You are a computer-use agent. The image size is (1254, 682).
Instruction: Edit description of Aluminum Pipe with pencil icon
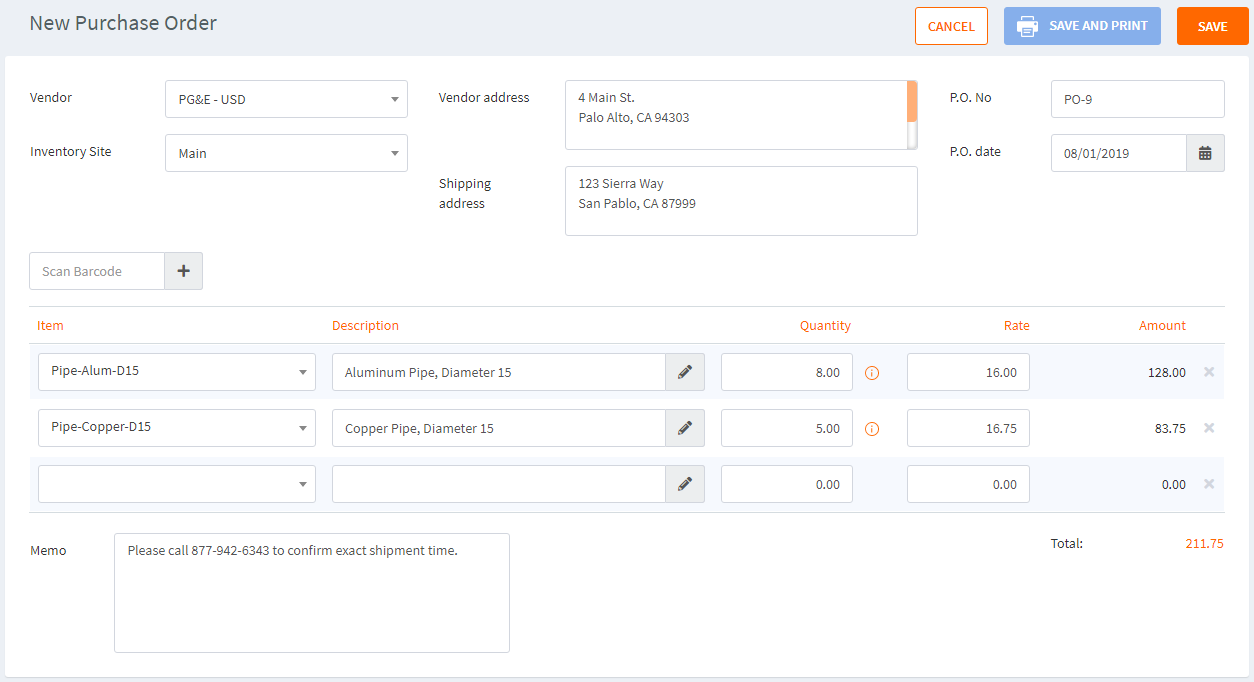[685, 372]
